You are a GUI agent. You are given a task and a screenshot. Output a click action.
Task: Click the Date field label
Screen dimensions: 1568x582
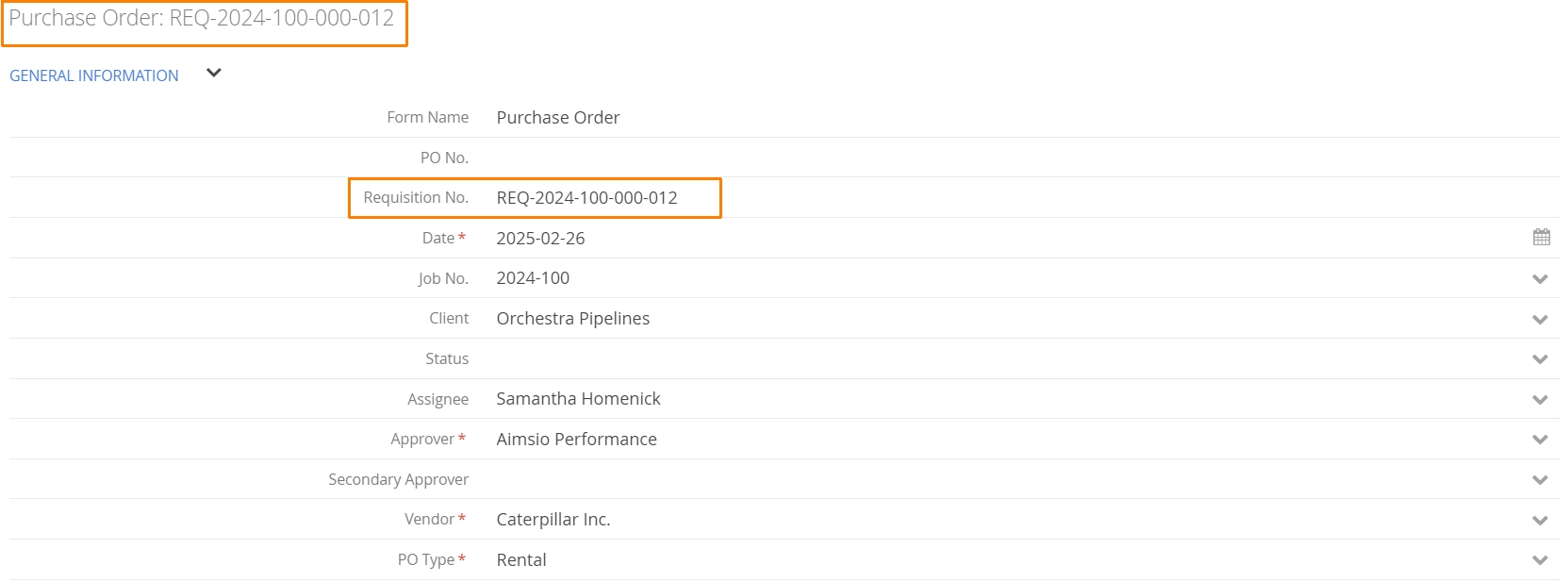(438, 238)
